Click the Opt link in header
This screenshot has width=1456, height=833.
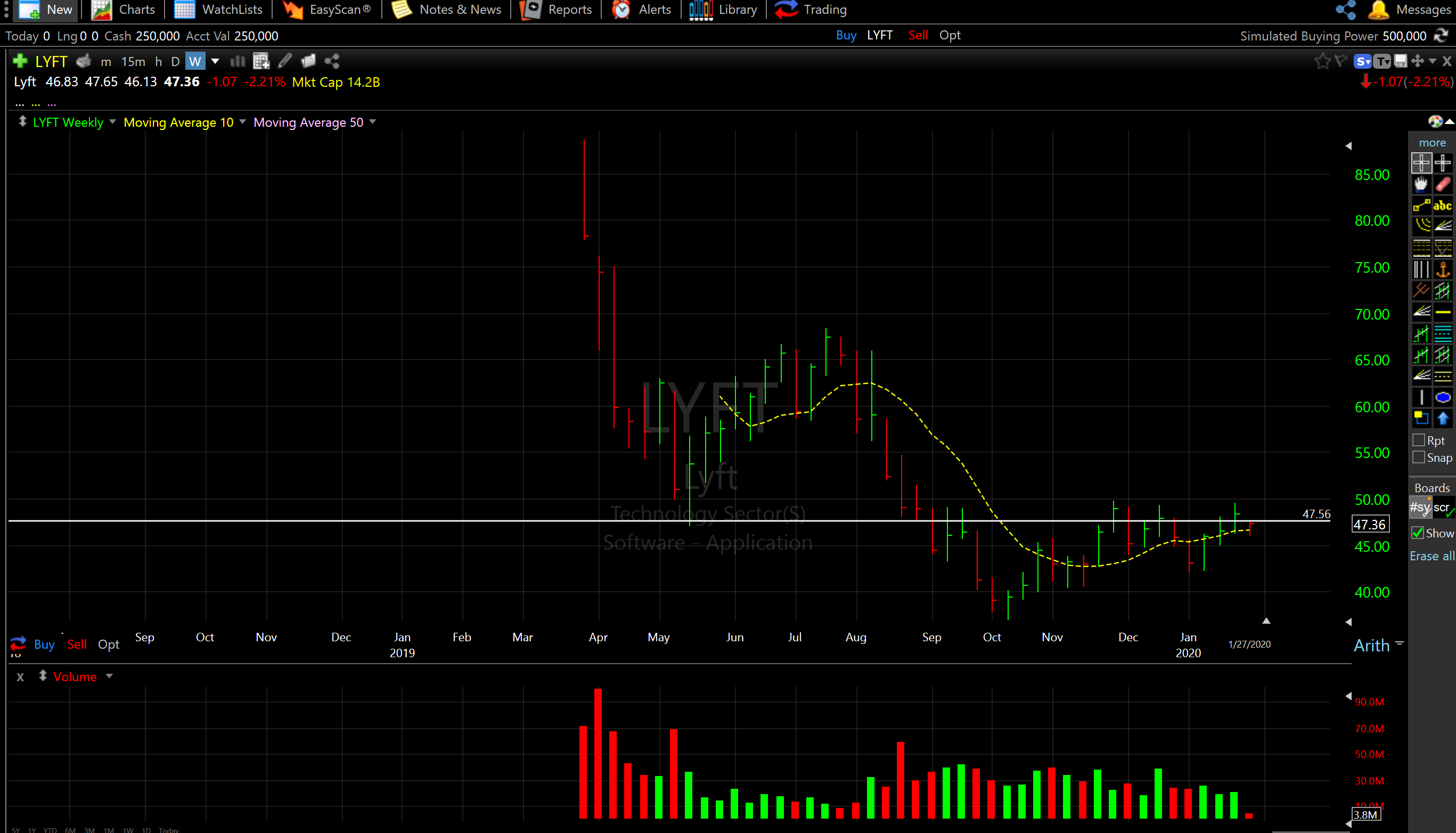pos(950,36)
